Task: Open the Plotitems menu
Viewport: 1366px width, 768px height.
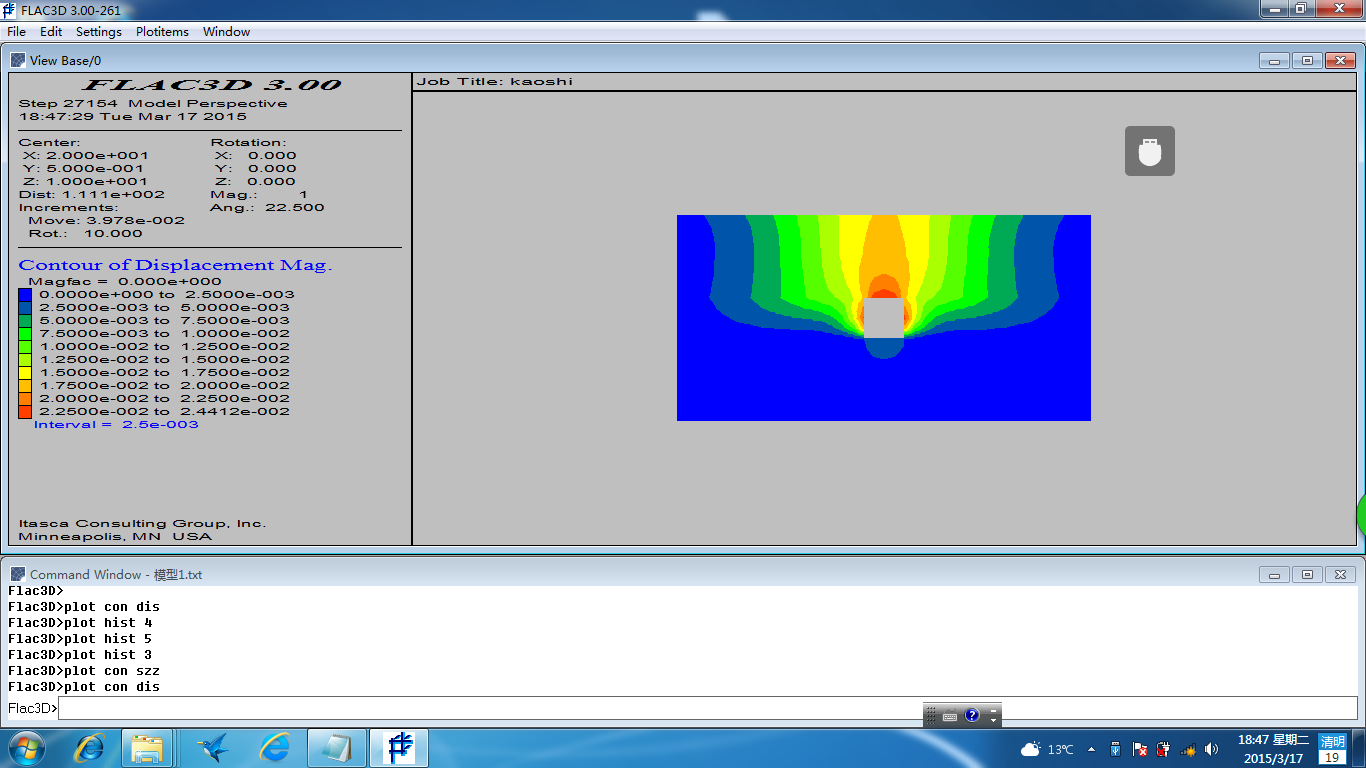Action: tap(162, 32)
